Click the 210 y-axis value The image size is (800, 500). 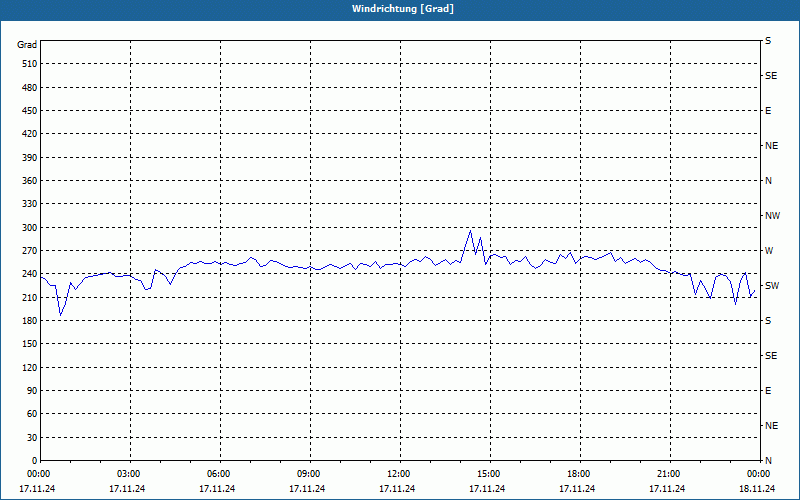(x=30, y=297)
